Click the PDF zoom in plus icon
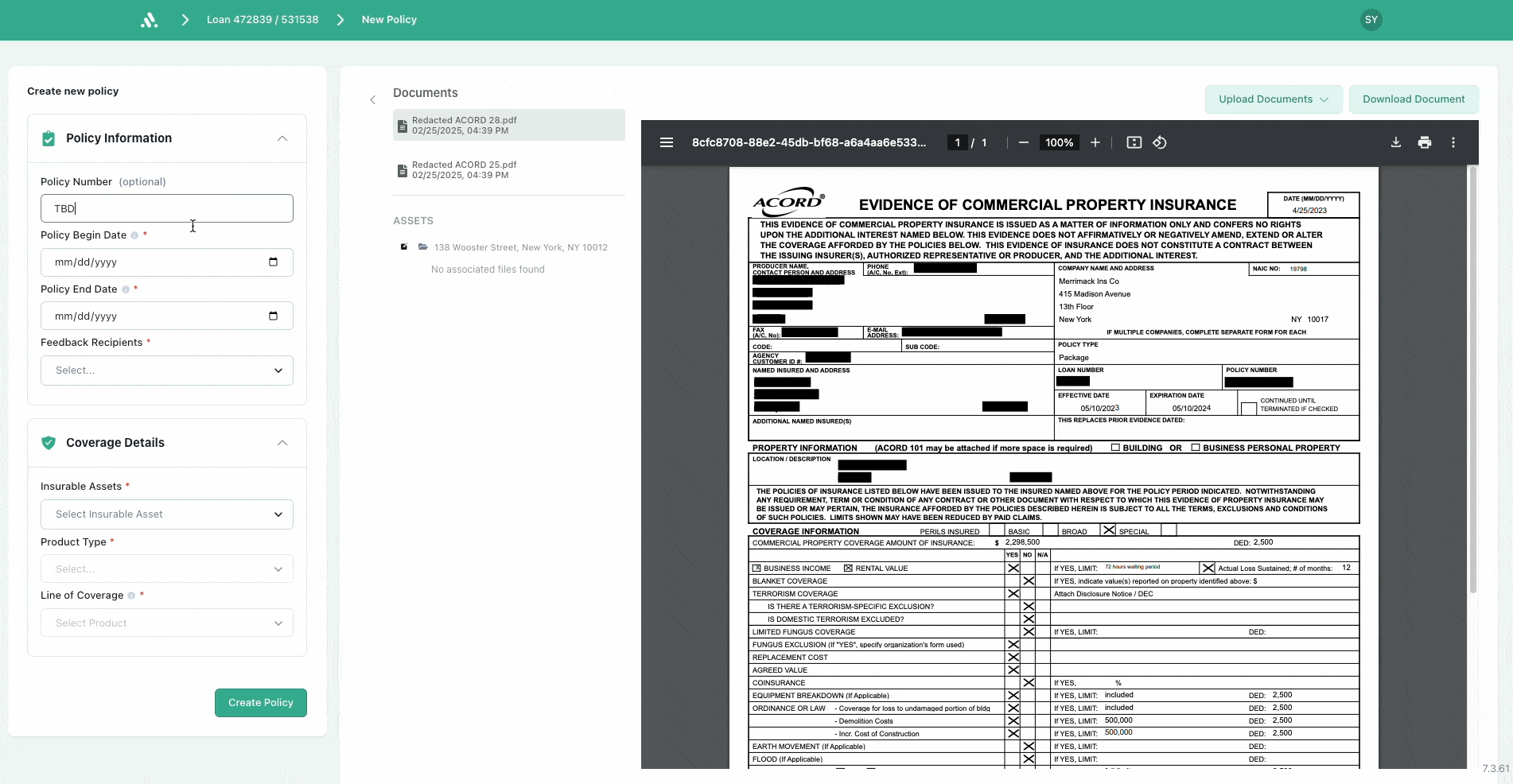1513x784 pixels. [1095, 143]
